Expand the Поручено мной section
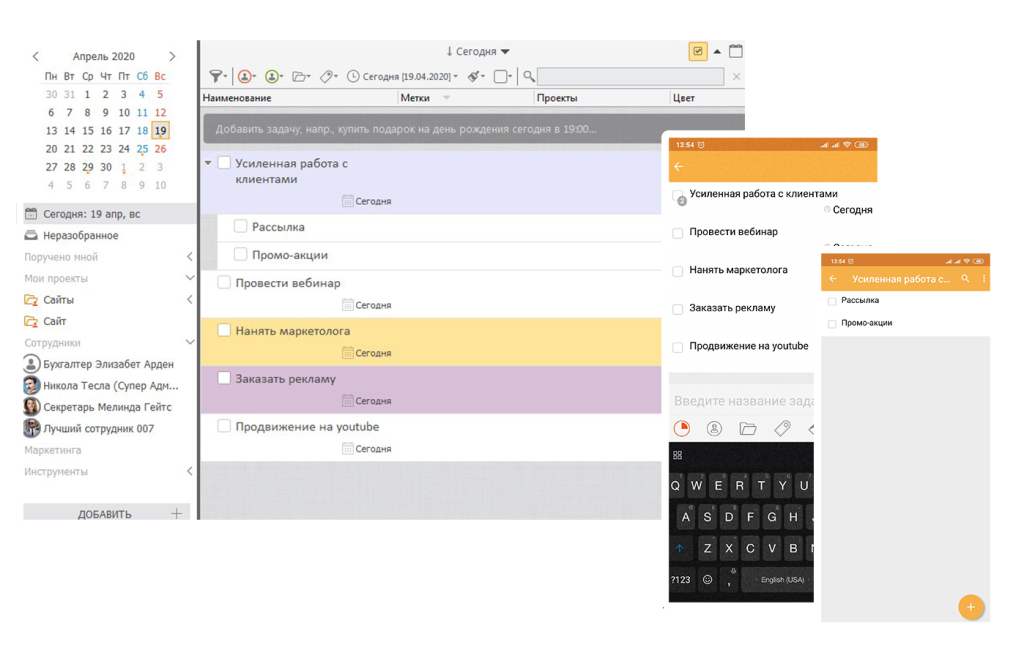This screenshot has width=1024, height=672. click(x=189, y=257)
